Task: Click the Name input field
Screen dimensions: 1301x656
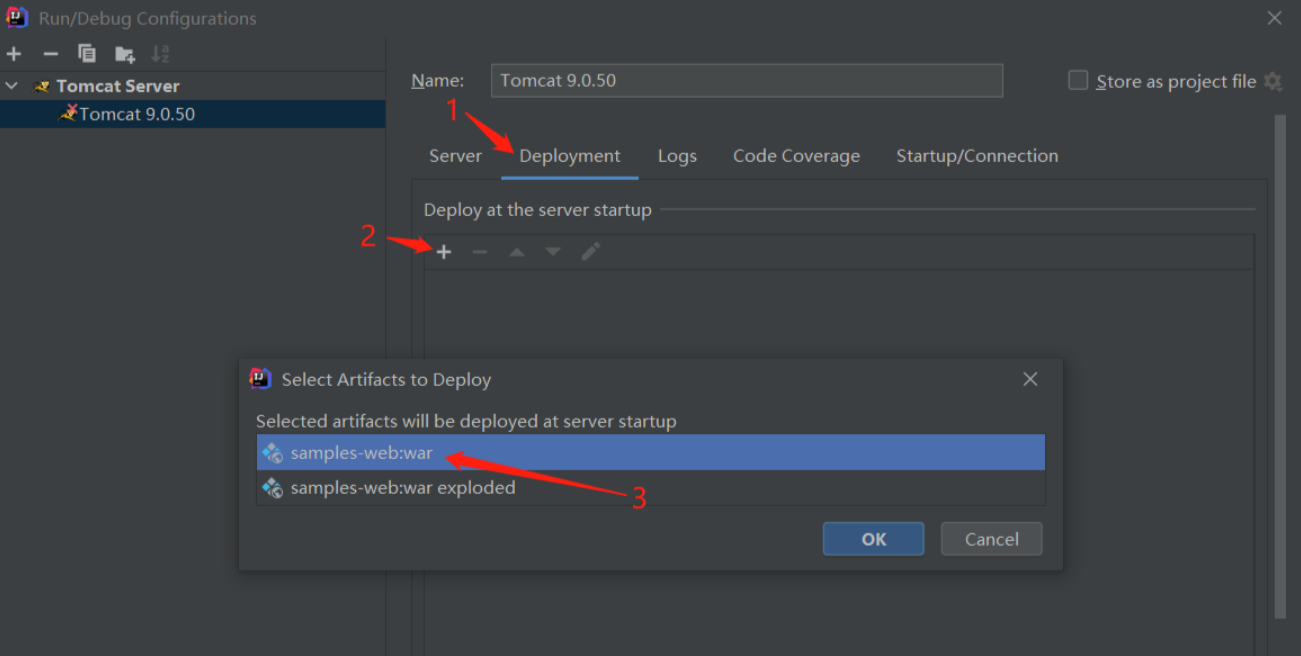Action: (x=746, y=81)
